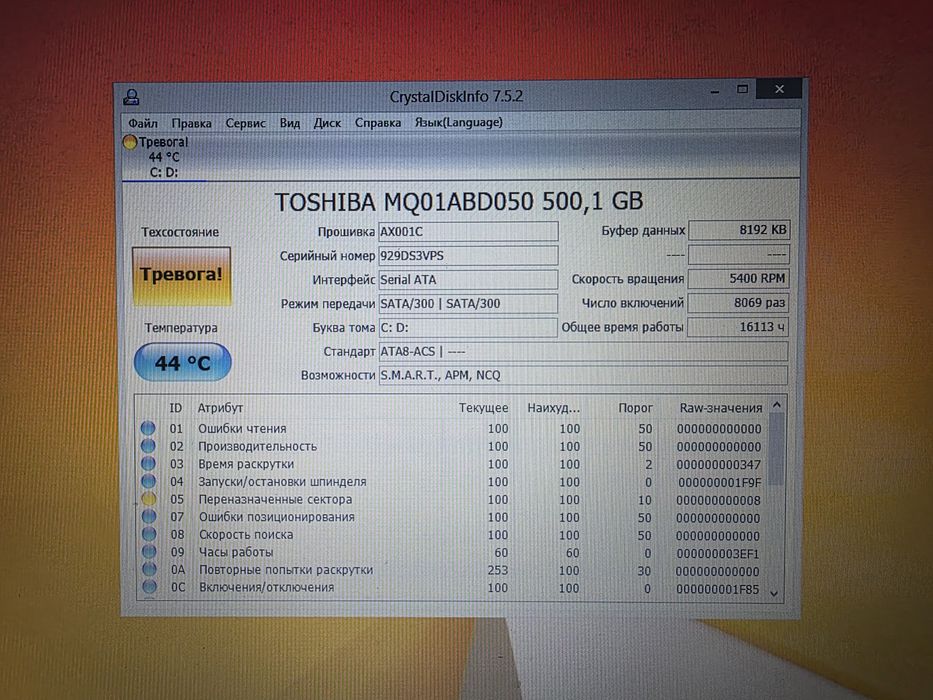
Task: Click the Буква тома field C: D:
Action: pyautogui.click(x=468, y=327)
